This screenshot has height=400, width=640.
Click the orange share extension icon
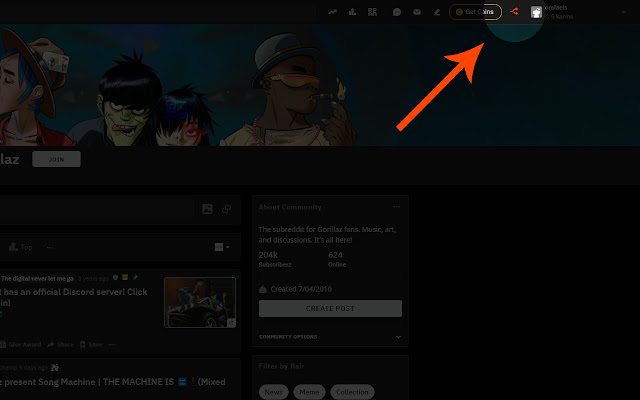coord(514,11)
